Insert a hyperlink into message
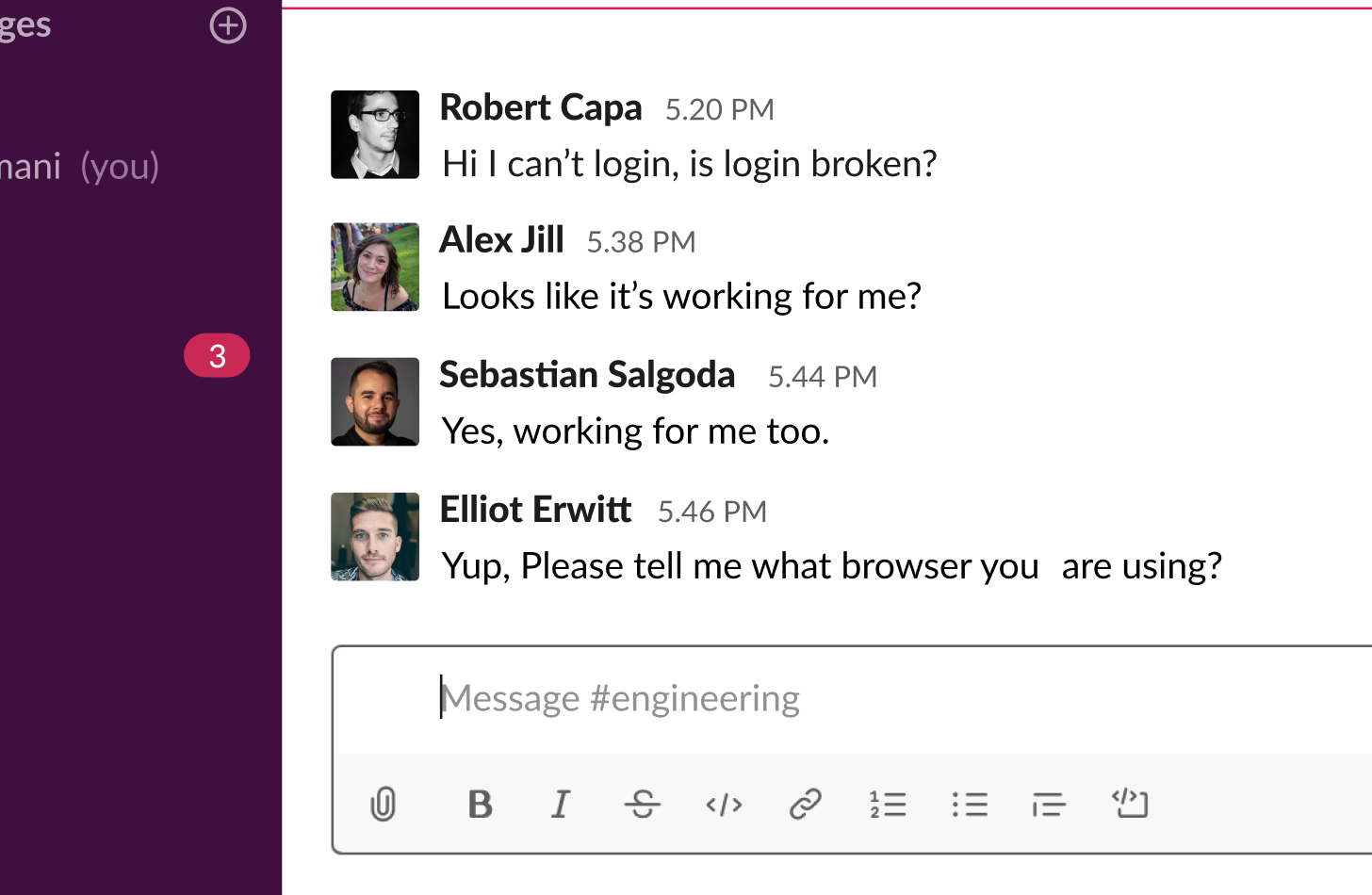This screenshot has width=1372, height=895. point(806,805)
